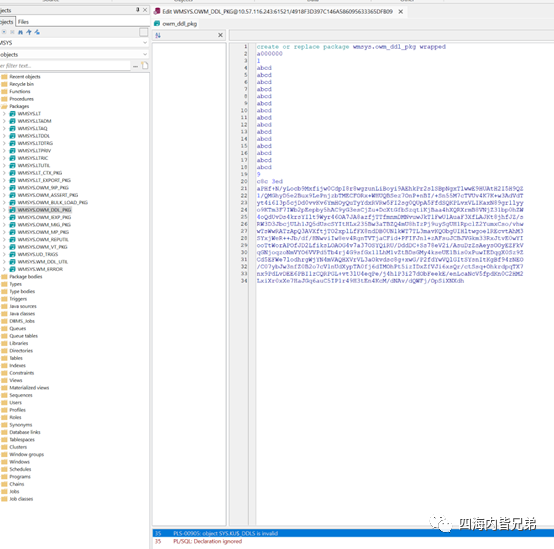Select the owm_ddl_pkg editor tab

[176, 24]
